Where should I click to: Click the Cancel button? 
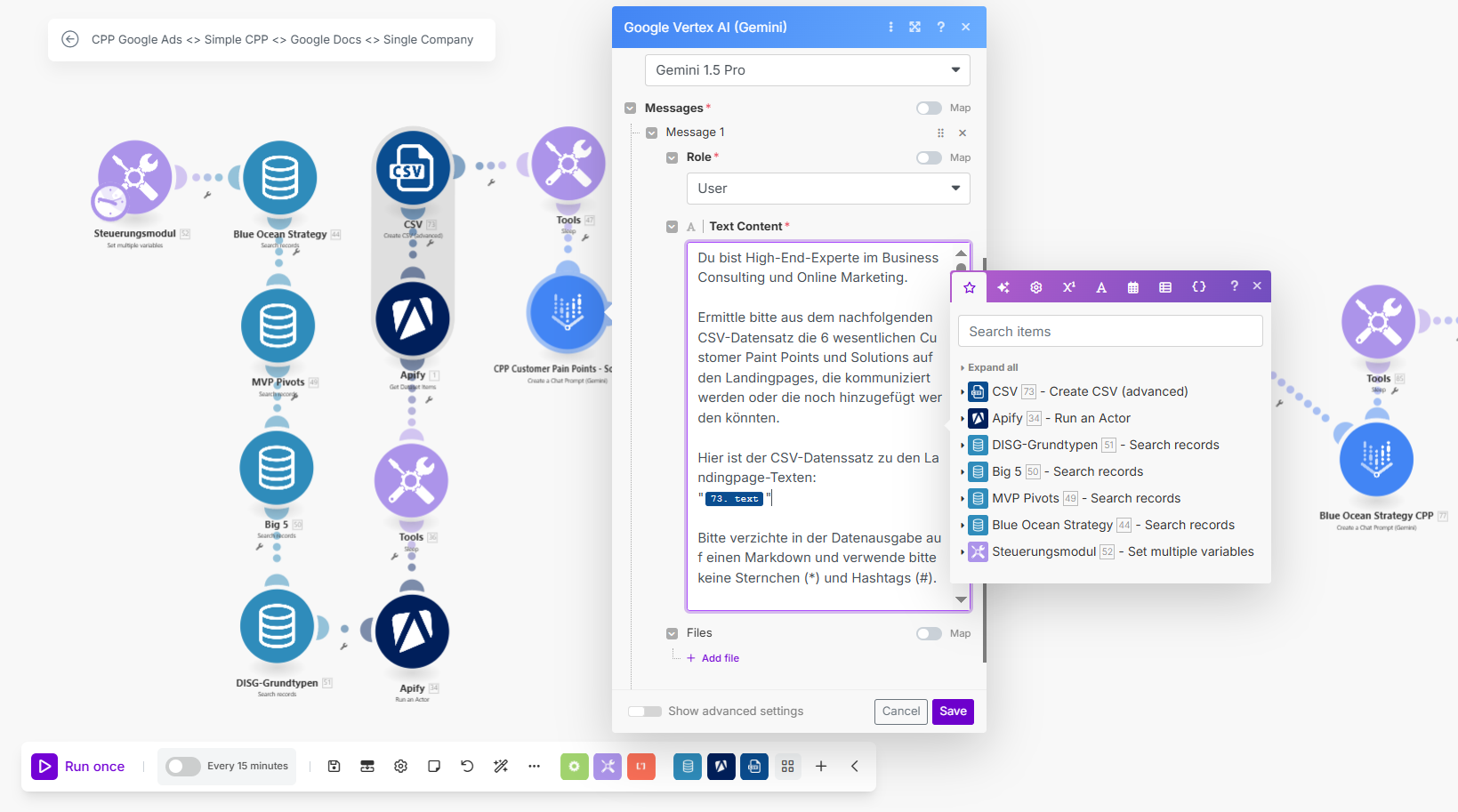click(x=901, y=712)
